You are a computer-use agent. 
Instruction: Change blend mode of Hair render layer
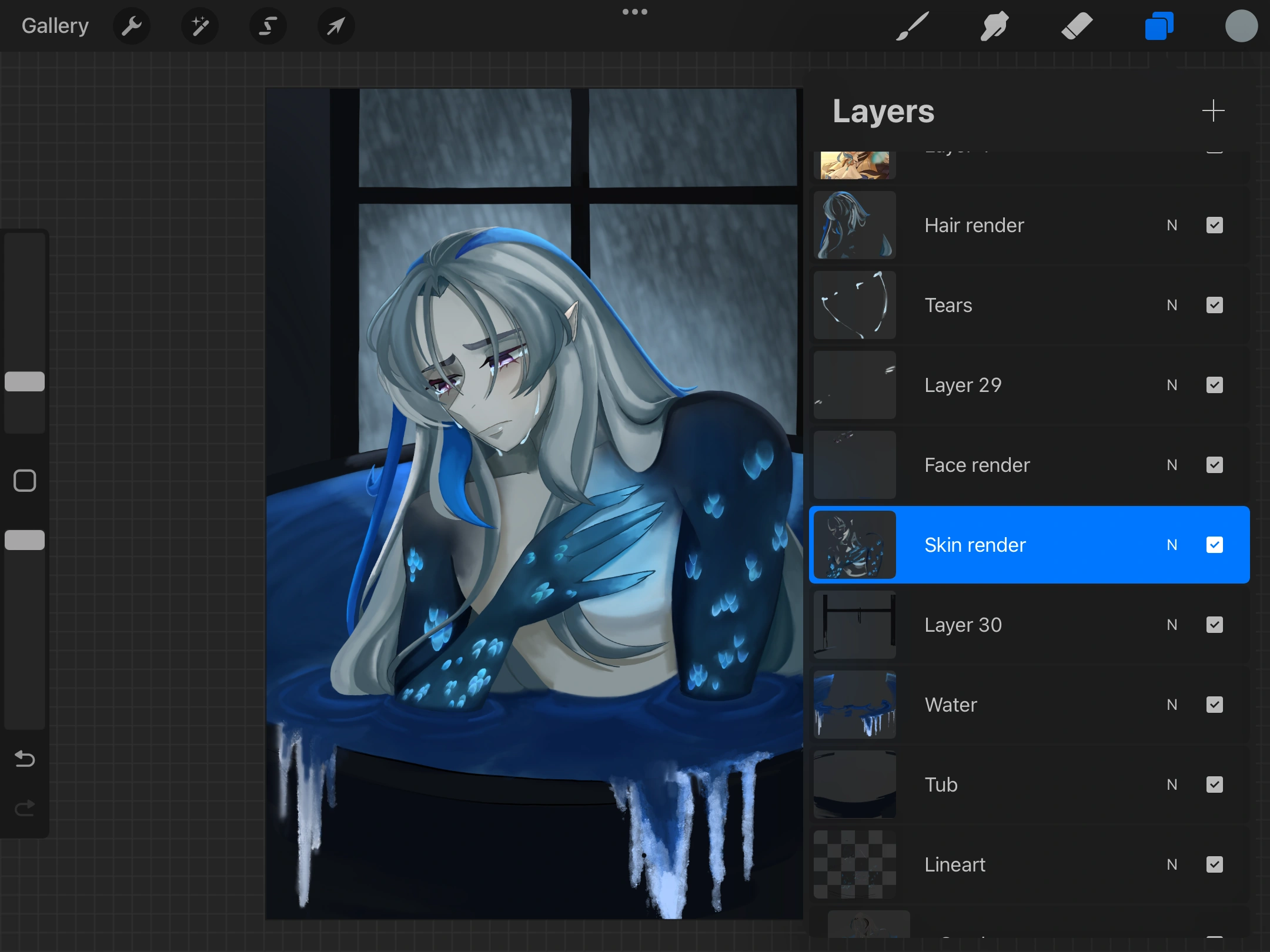pos(1171,225)
